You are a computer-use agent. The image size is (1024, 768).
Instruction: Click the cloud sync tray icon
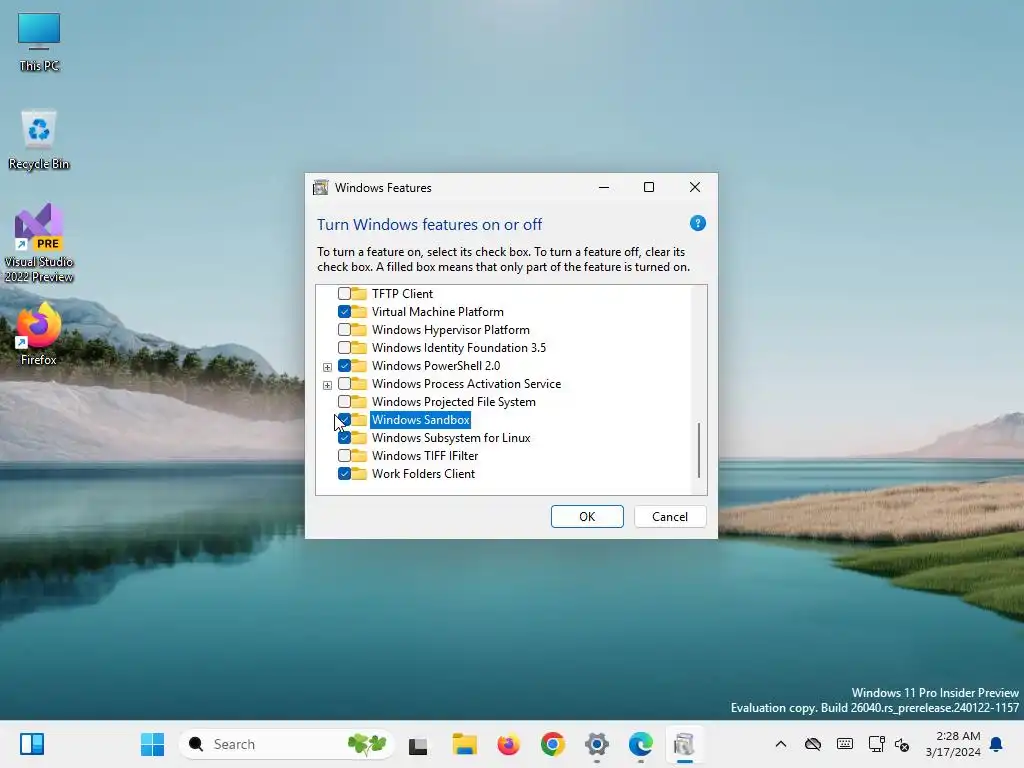[812, 744]
